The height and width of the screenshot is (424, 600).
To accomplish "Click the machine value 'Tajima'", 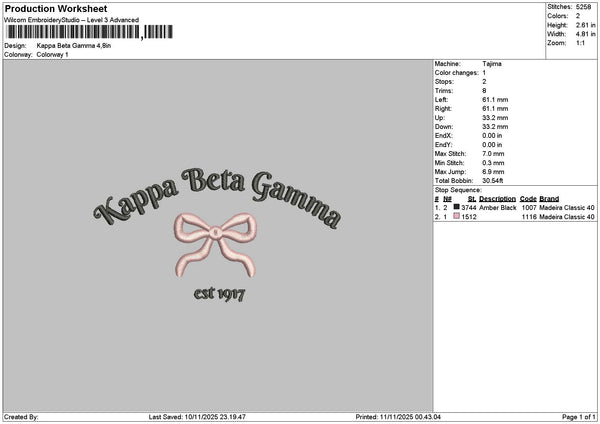I will tap(492, 64).
